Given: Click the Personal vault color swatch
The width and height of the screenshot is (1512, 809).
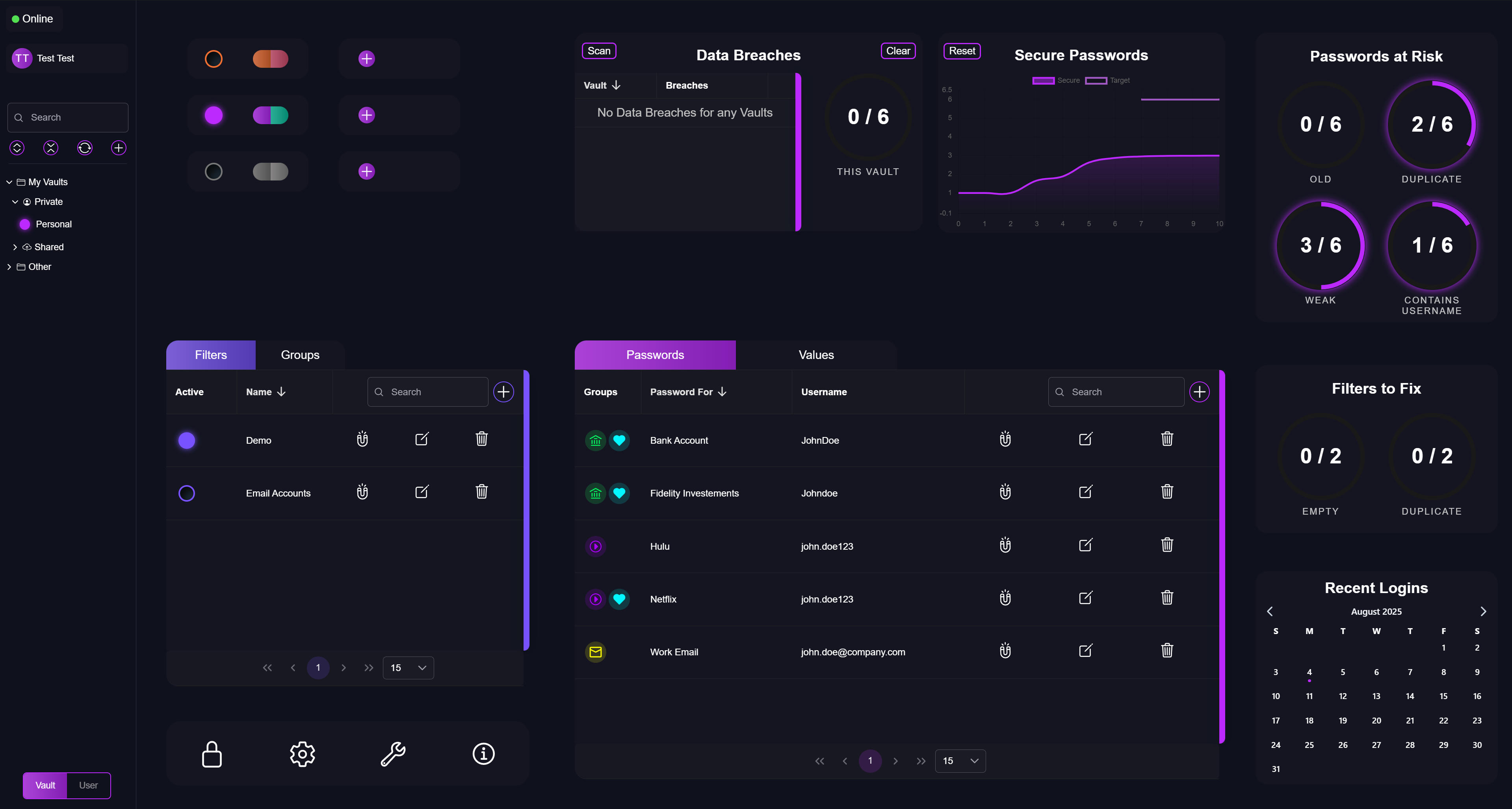Looking at the screenshot, I should (x=25, y=224).
